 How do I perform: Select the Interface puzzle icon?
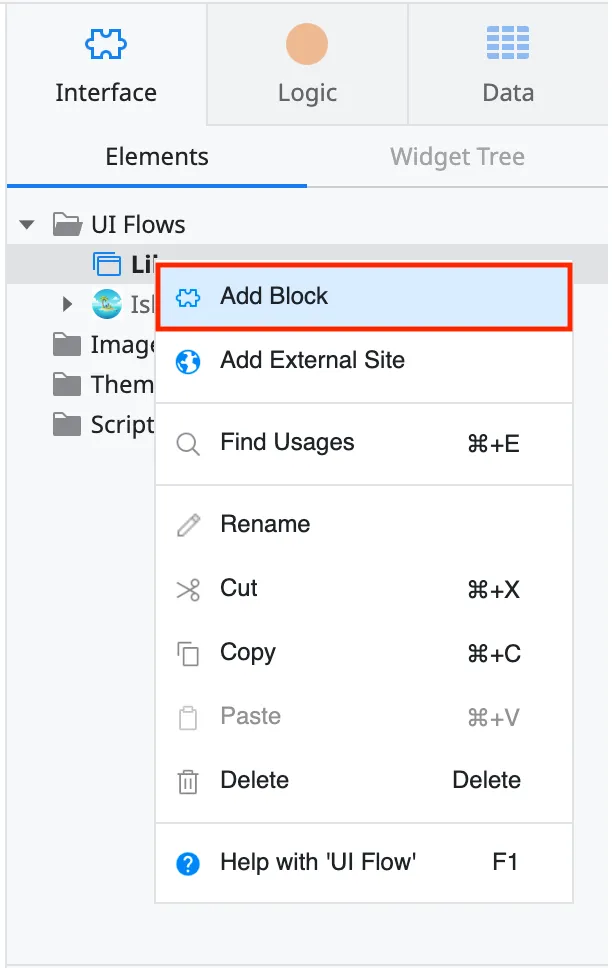pos(104,44)
